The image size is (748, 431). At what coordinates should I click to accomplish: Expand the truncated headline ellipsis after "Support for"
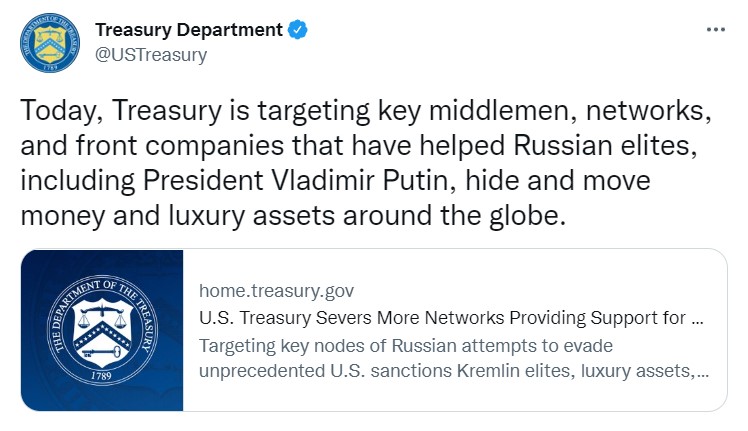[697, 319]
